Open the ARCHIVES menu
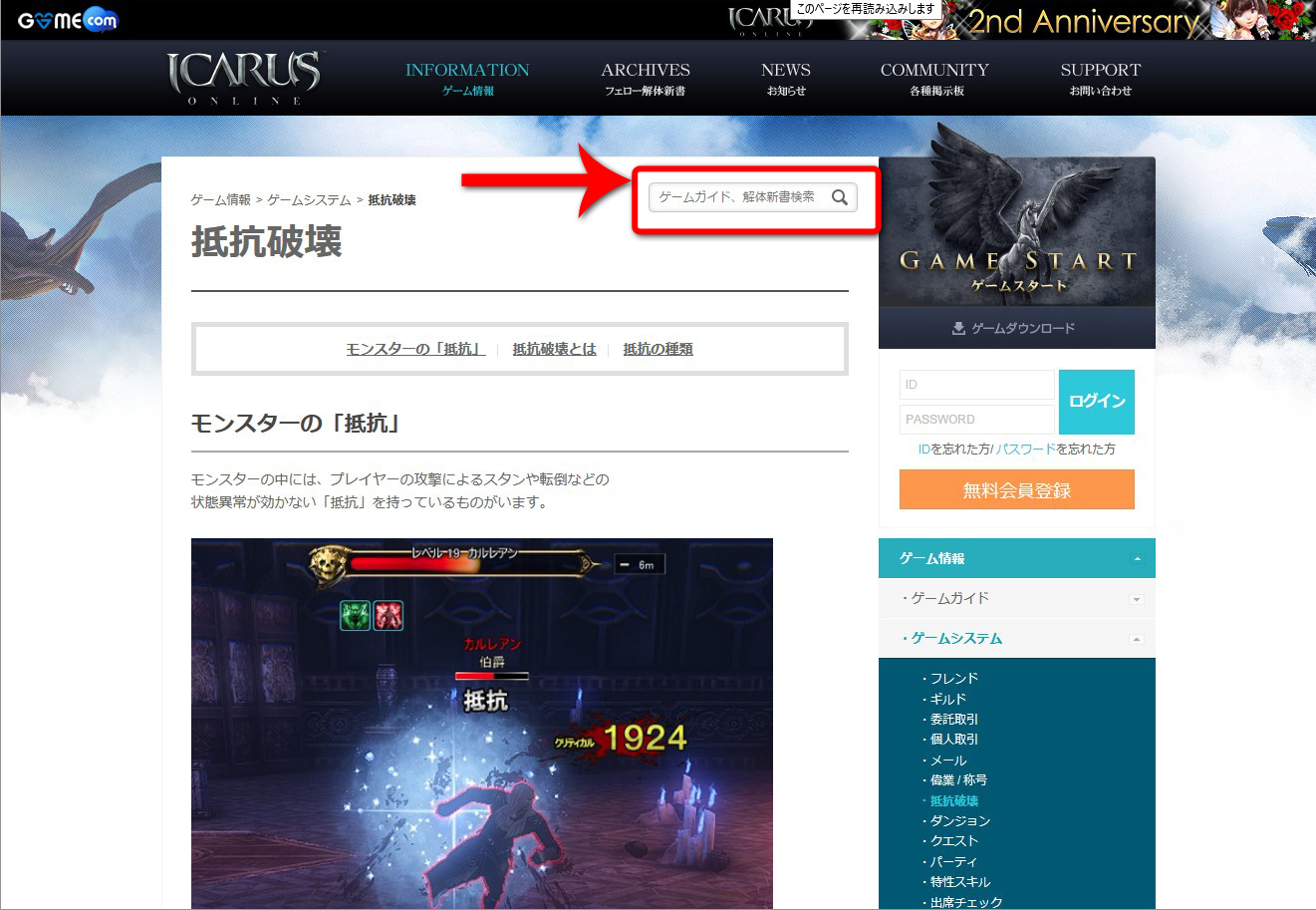This screenshot has height=910, width=1316. [x=646, y=79]
